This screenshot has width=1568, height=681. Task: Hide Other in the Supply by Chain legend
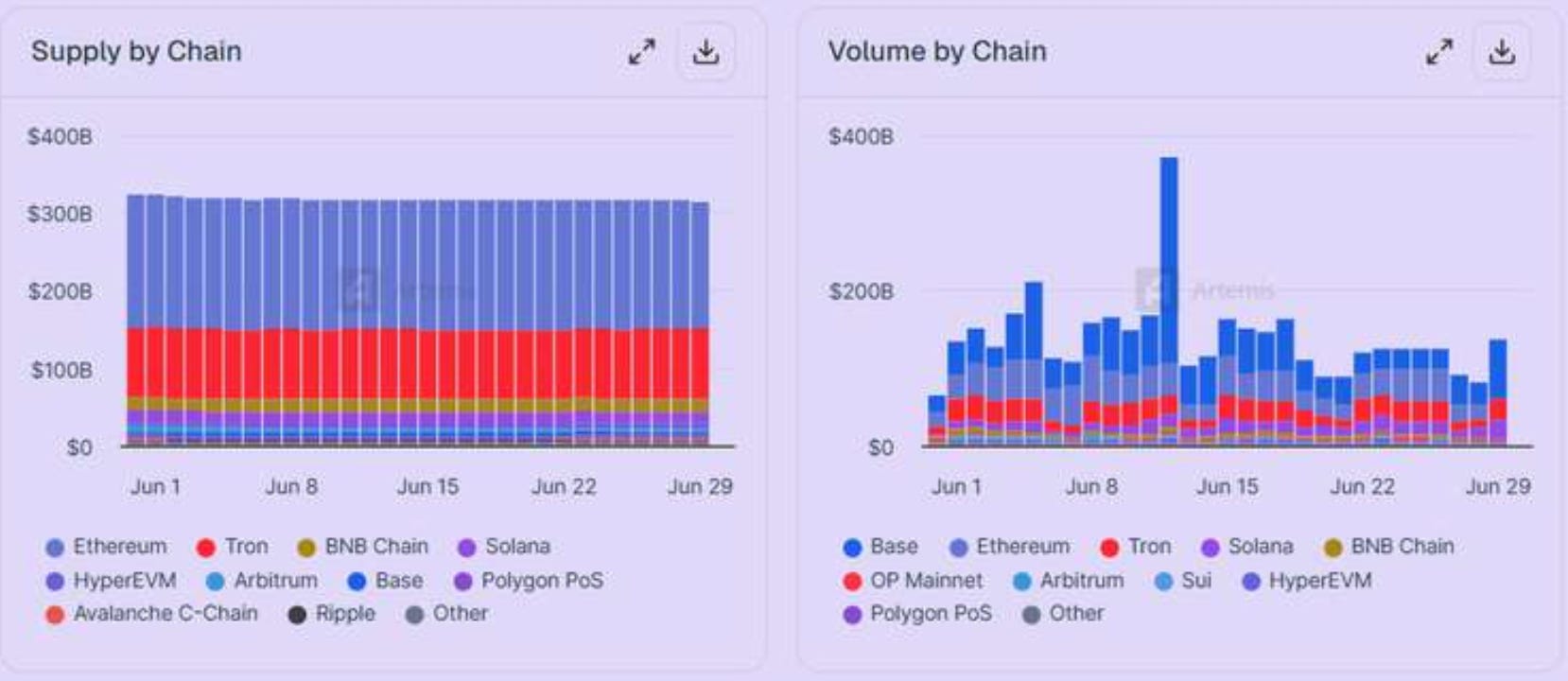(447, 614)
